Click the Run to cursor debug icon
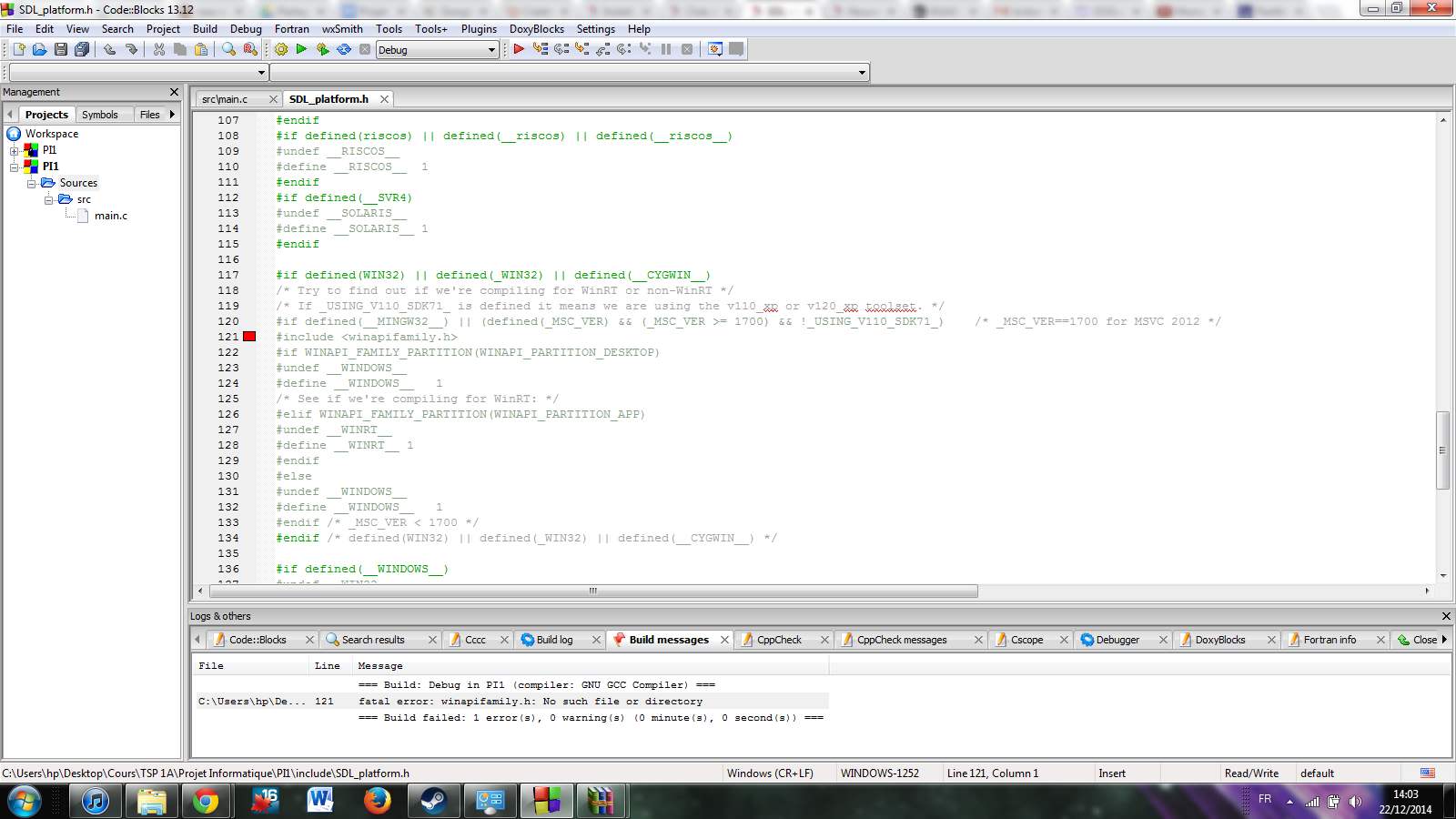Image resolution: width=1456 pixels, height=819 pixels. coord(541,49)
